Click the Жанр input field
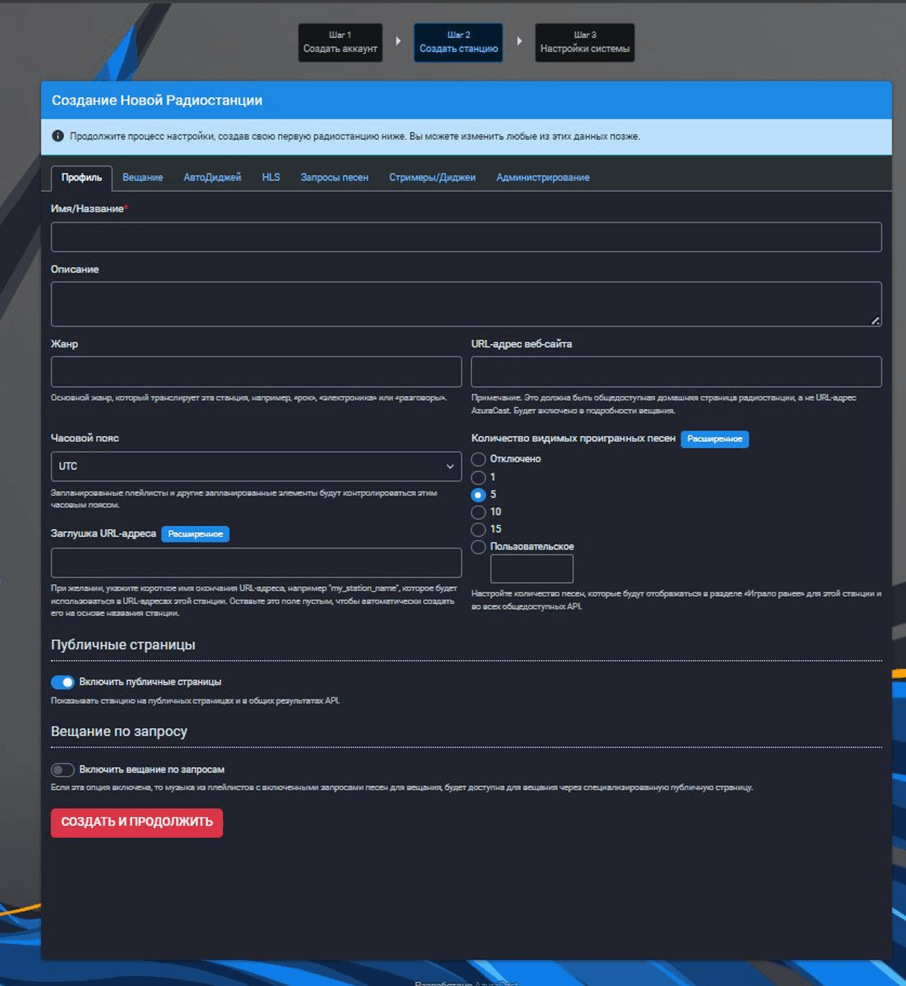 pyautogui.click(x=256, y=371)
